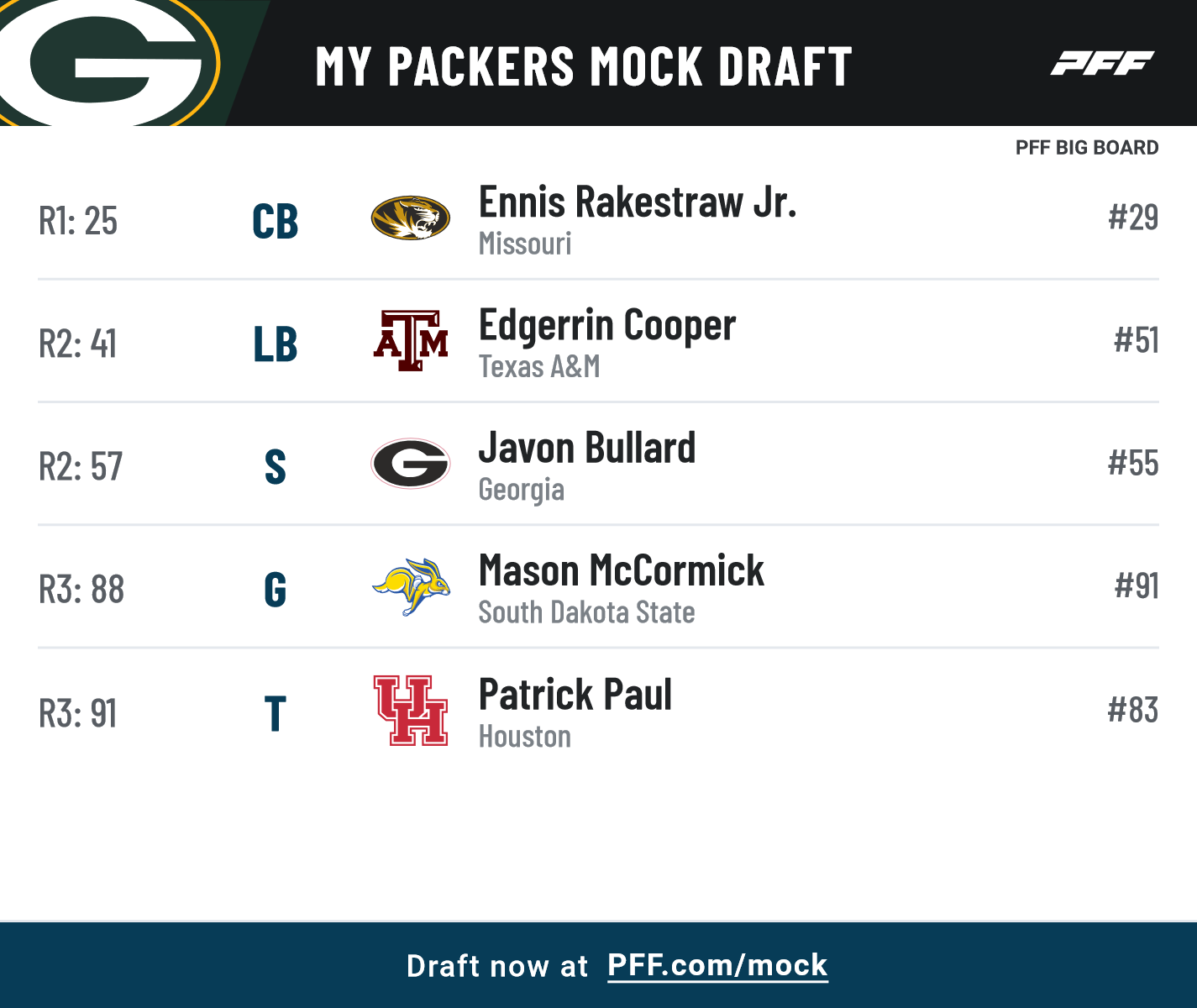This screenshot has width=1197, height=1008.
Task: Click the Missouri Tigers logo
Action: pyautogui.click(x=411, y=218)
